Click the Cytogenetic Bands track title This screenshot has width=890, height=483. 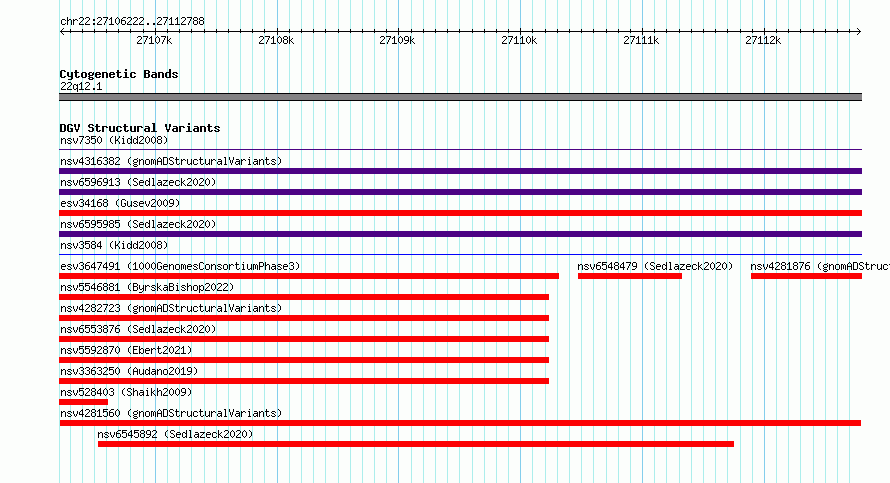click(119, 74)
